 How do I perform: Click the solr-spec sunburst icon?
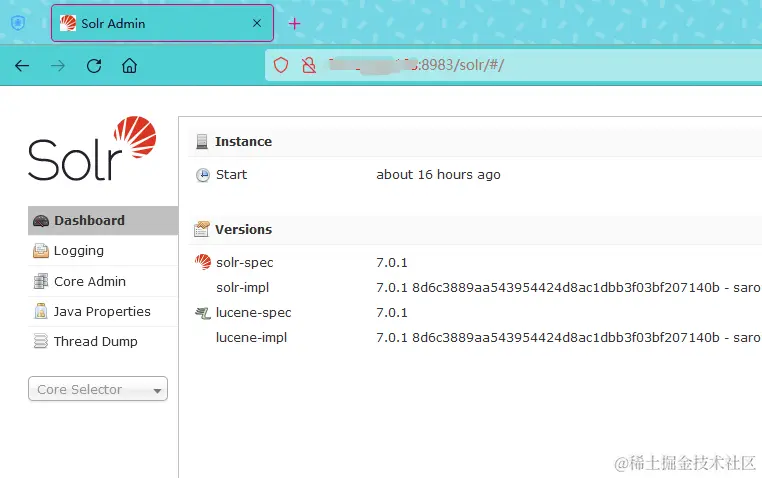click(203, 262)
